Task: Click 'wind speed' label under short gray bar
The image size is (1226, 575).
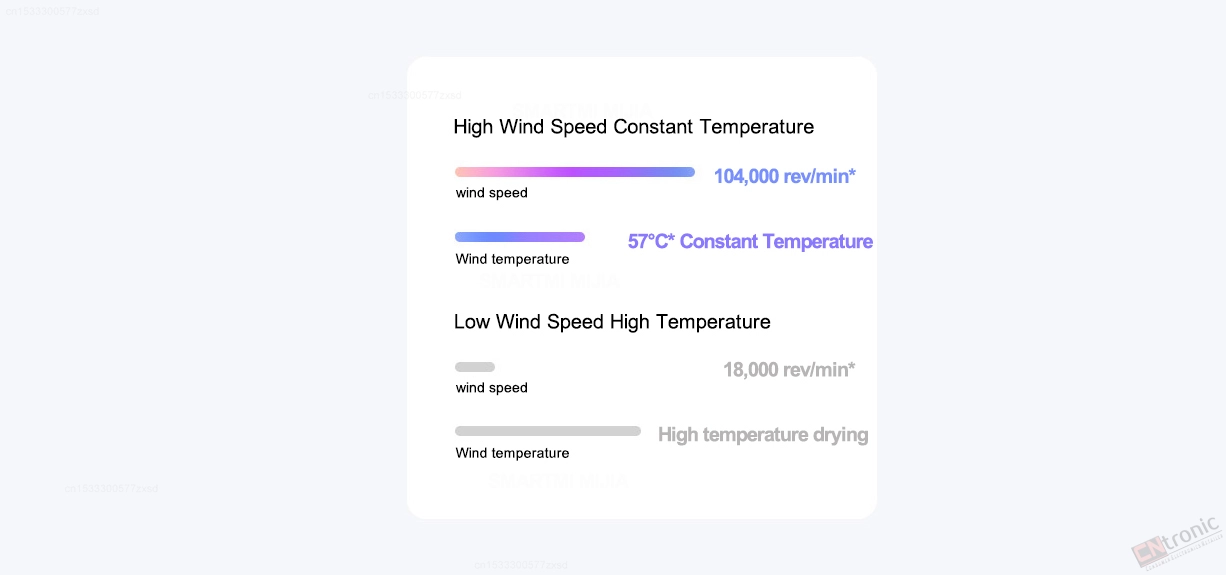Action: pyautogui.click(x=491, y=388)
